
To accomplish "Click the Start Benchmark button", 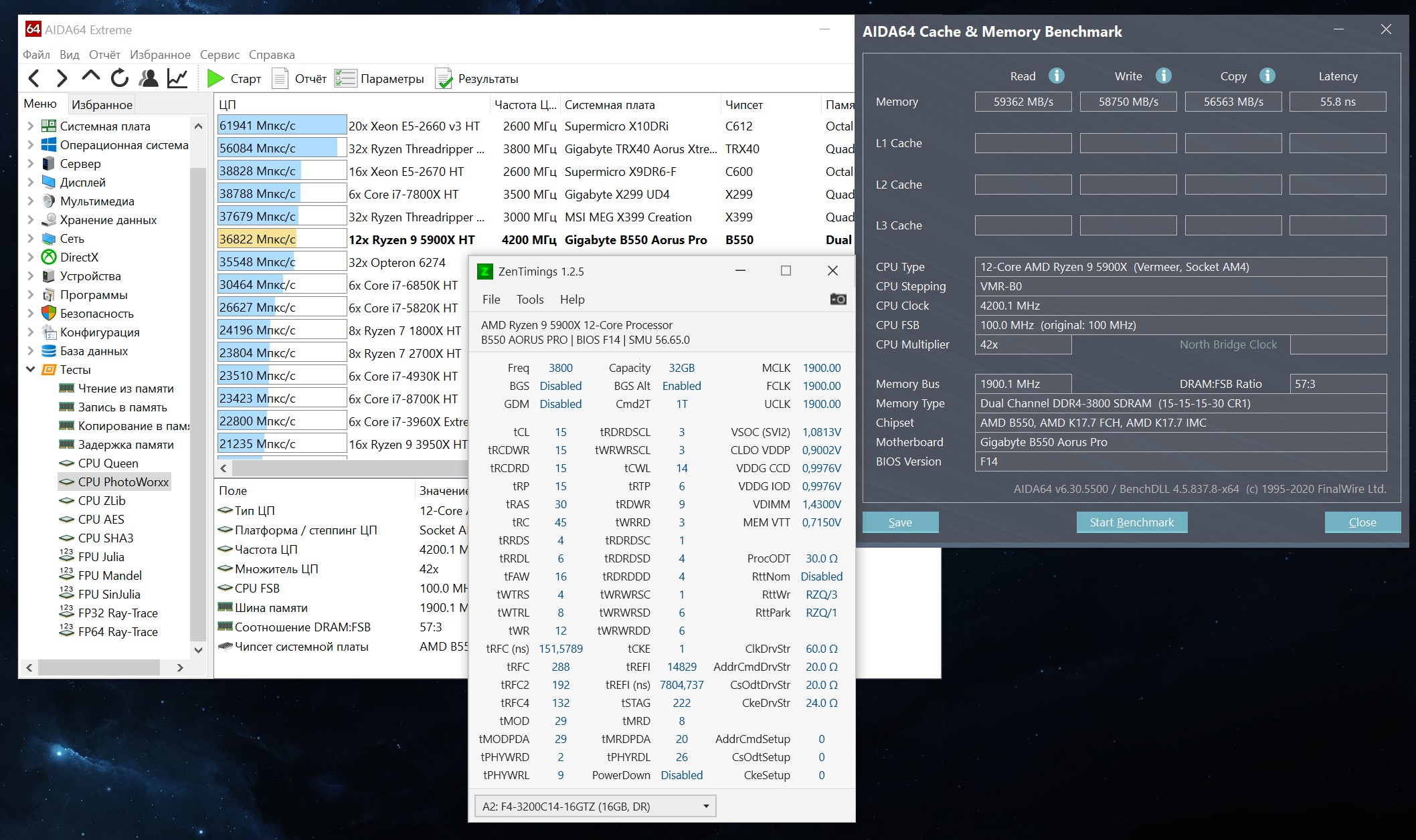I will pyautogui.click(x=1132, y=522).
